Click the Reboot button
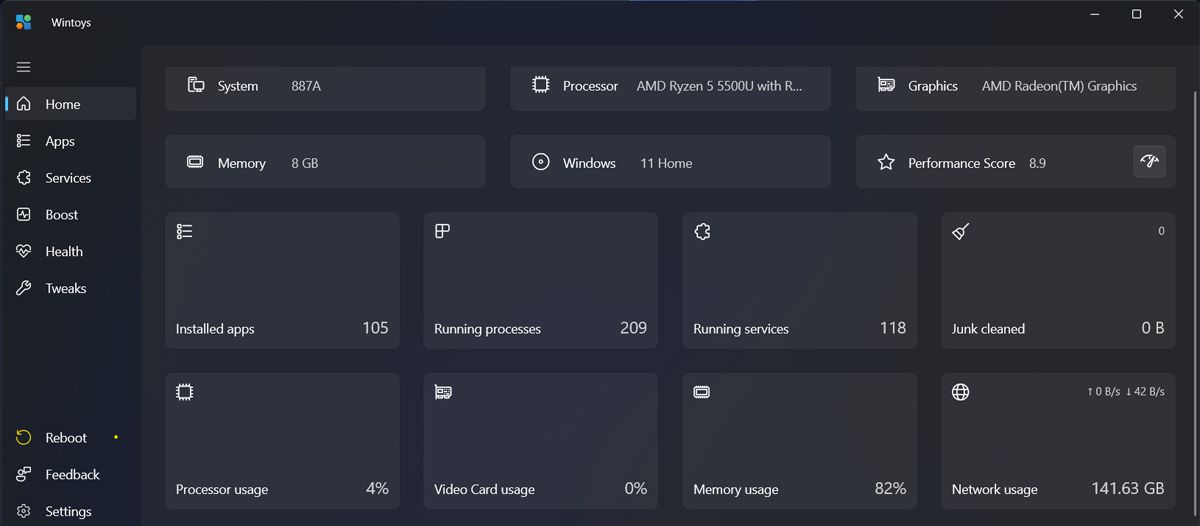 pyautogui.click(x=66, y=438)
